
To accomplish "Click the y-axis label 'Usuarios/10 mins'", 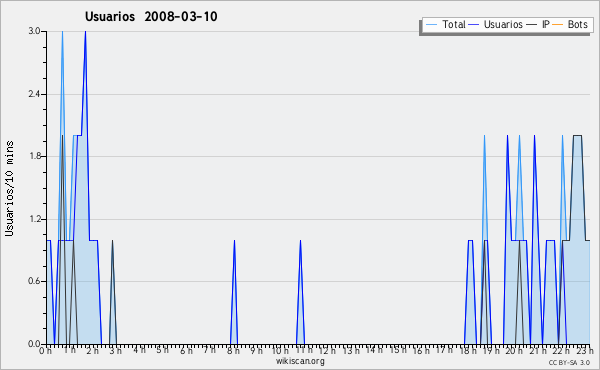I will 9,188.
